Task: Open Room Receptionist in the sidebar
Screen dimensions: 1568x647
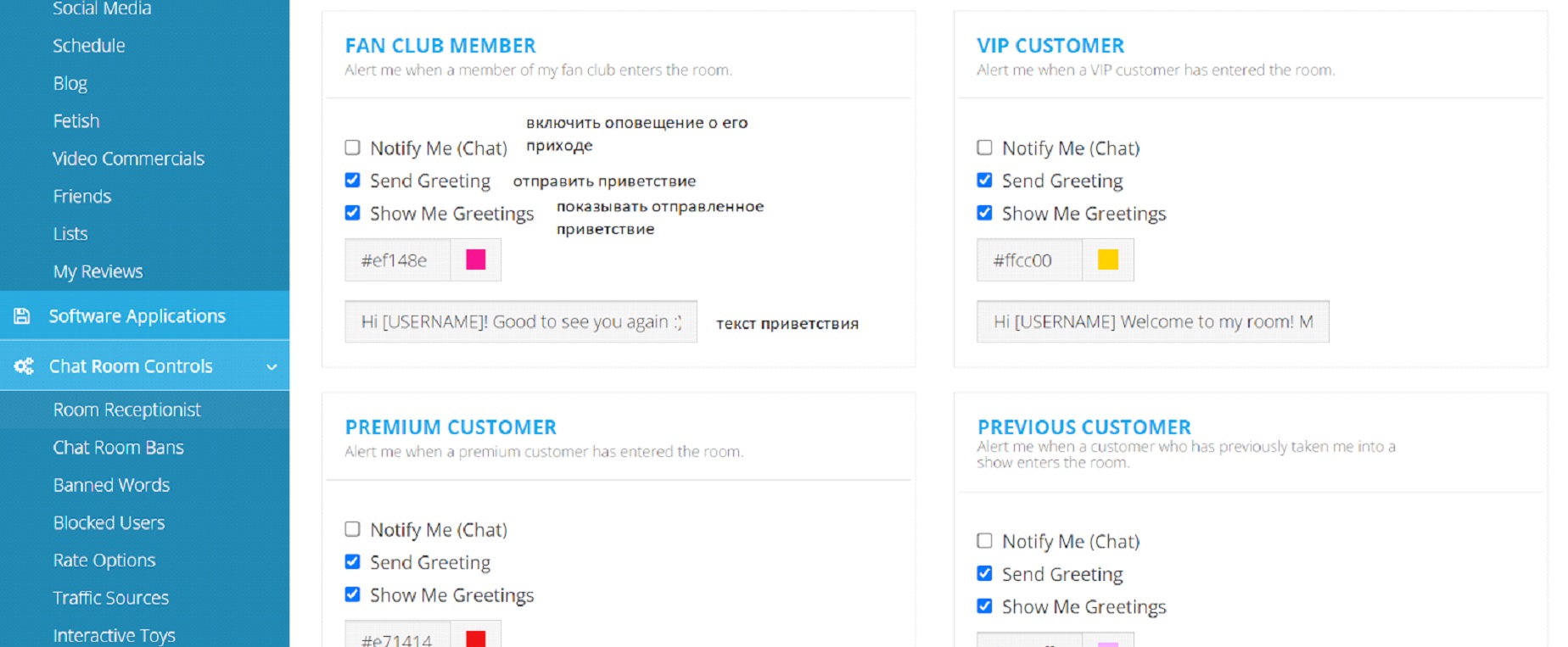Action: [126, 410]
